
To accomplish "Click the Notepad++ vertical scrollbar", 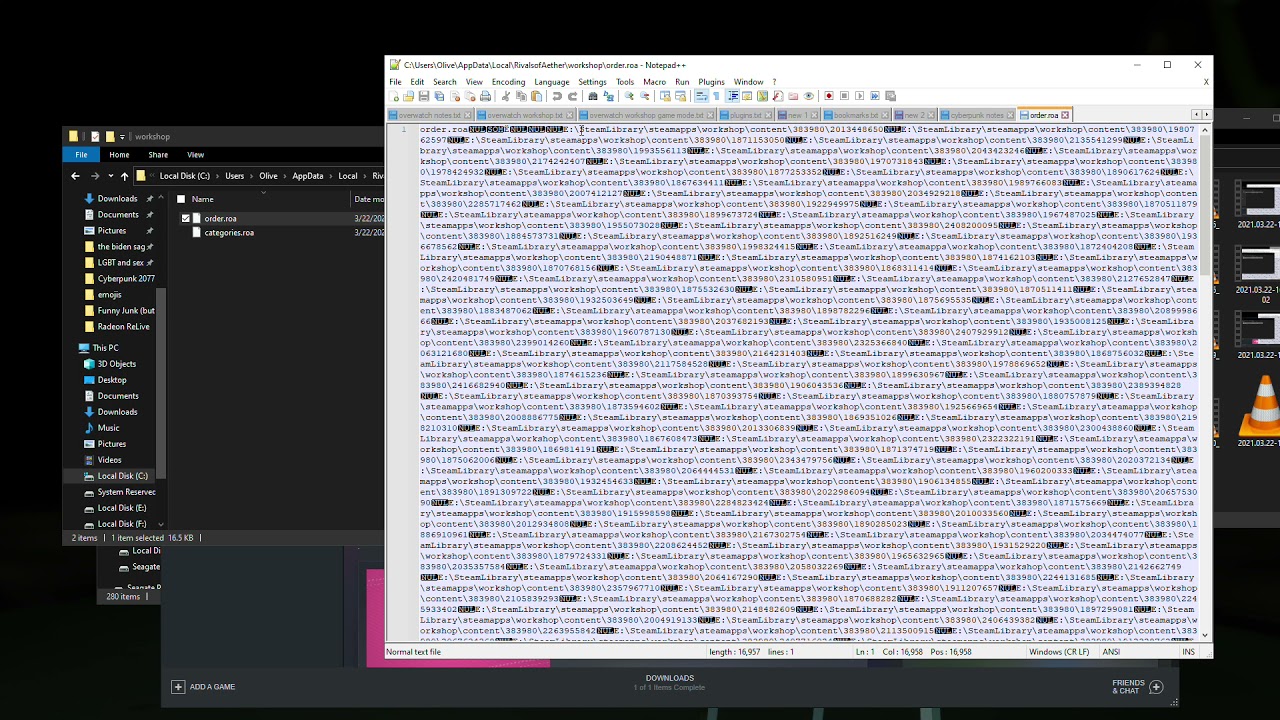I will pos(1205,380).
